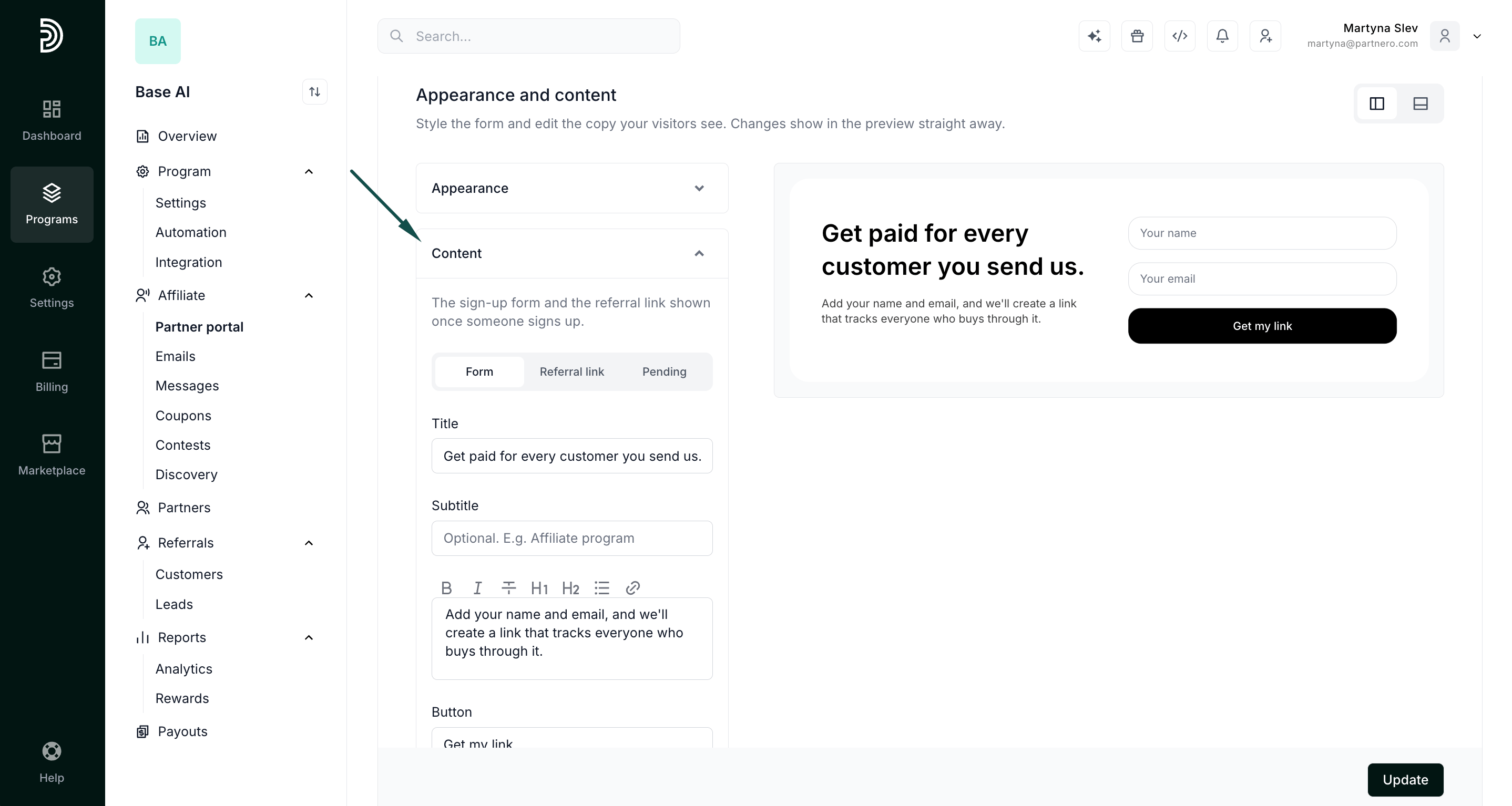Collapse the Reports menu group
1512x806 pixels.
pyautogui.click(x=309, y=637)
